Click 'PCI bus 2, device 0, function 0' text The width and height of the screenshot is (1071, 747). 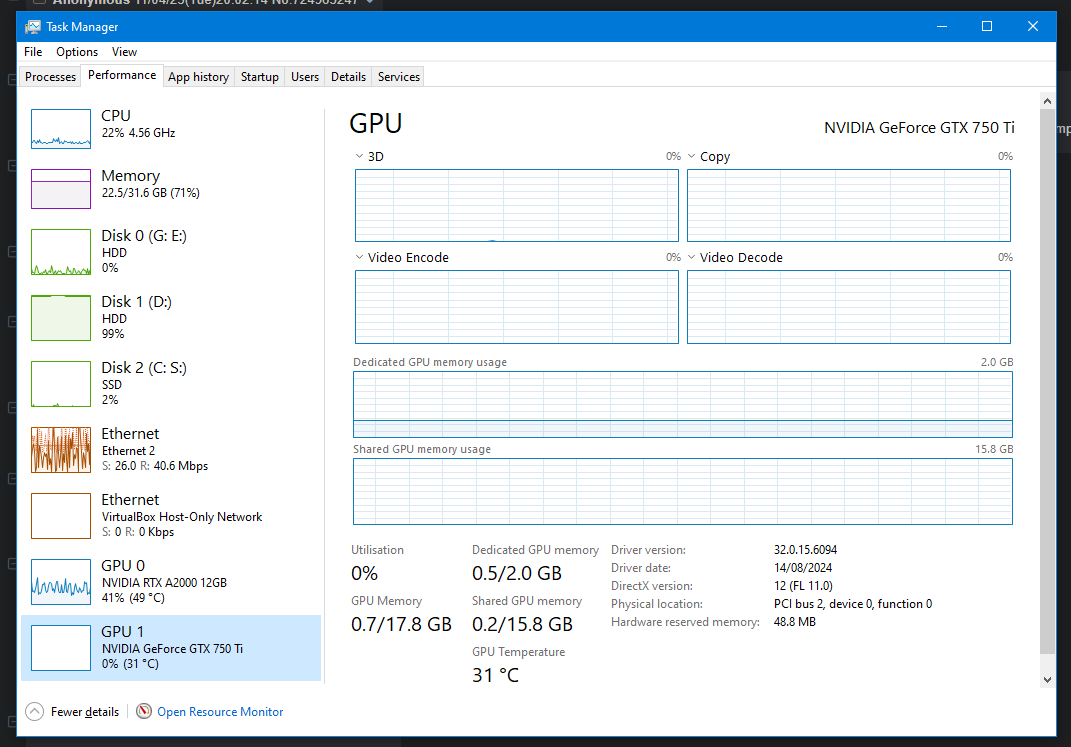click(853, 604)
